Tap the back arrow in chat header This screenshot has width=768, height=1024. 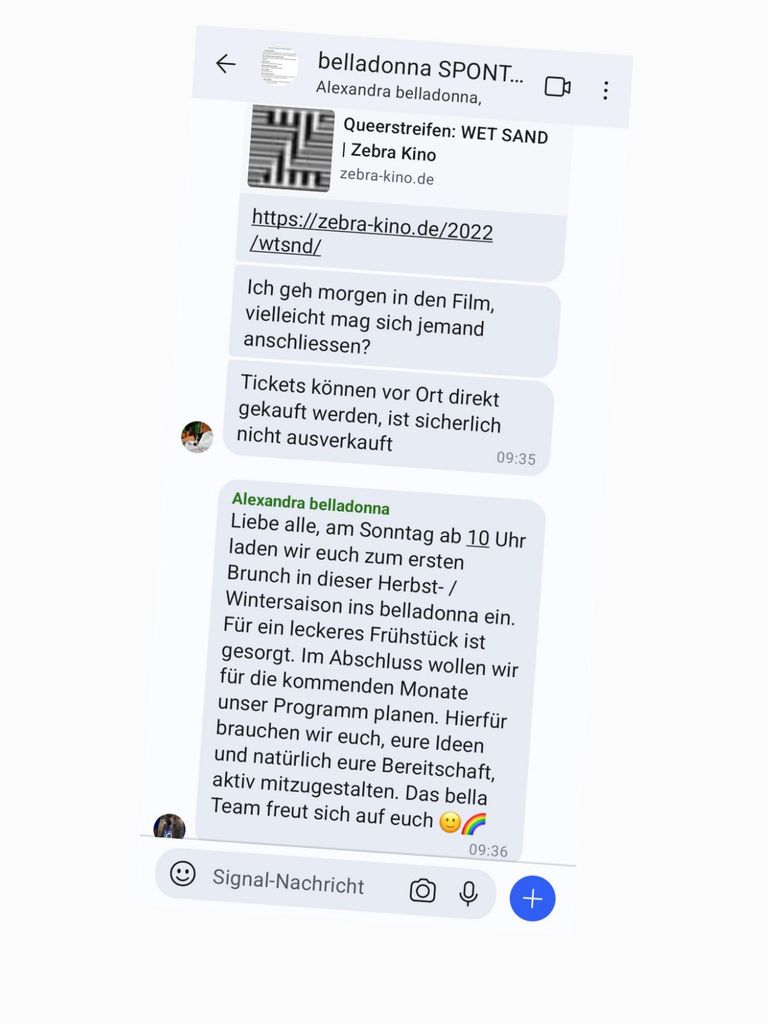pyautogui.click(x=225, y=63)
